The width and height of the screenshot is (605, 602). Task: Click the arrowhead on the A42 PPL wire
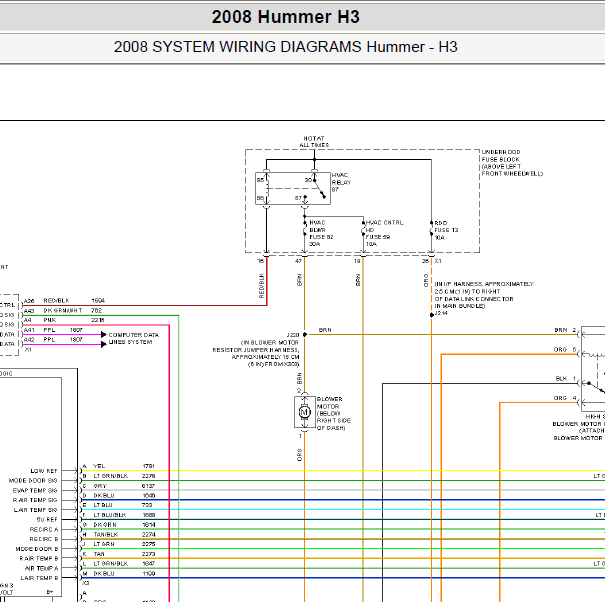coord(103,344)
